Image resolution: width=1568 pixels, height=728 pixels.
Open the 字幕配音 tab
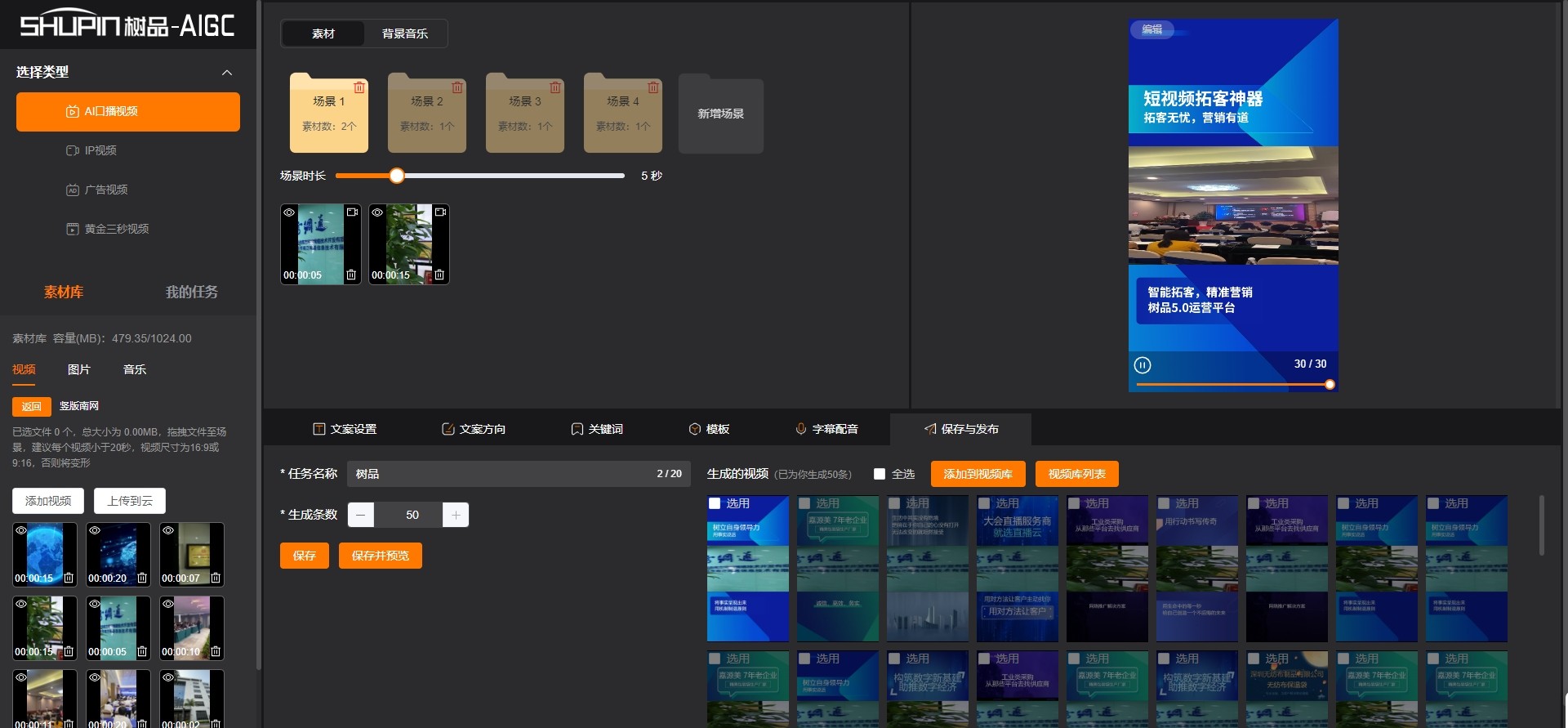point(826,429)
